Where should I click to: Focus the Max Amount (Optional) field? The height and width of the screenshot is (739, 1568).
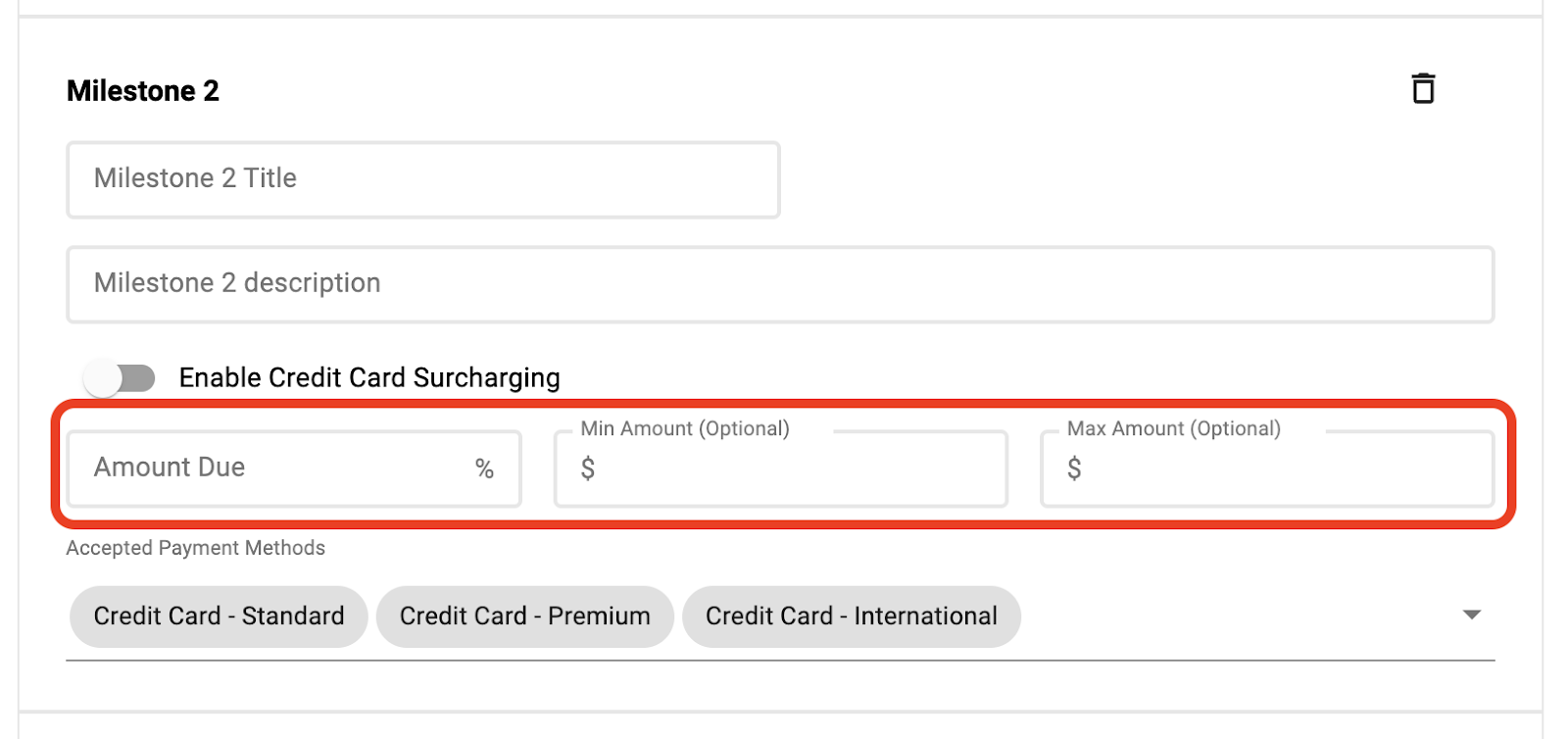[1267, 468]
